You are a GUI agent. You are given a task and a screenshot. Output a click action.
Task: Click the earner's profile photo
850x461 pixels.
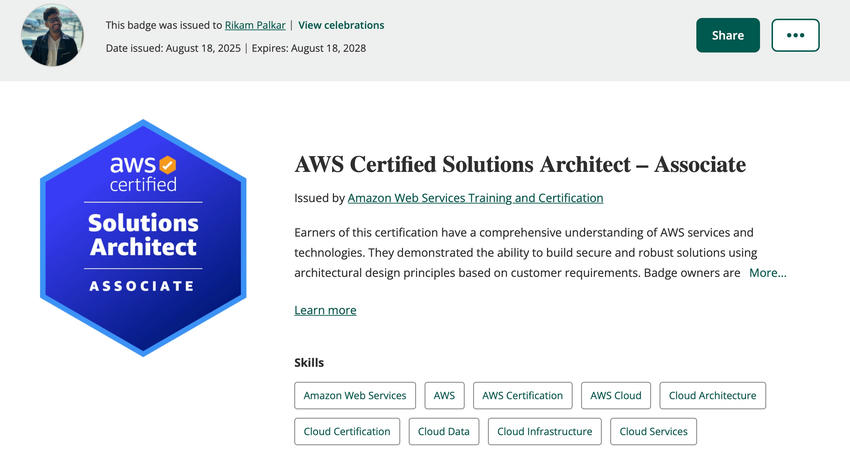click(53, 35)
